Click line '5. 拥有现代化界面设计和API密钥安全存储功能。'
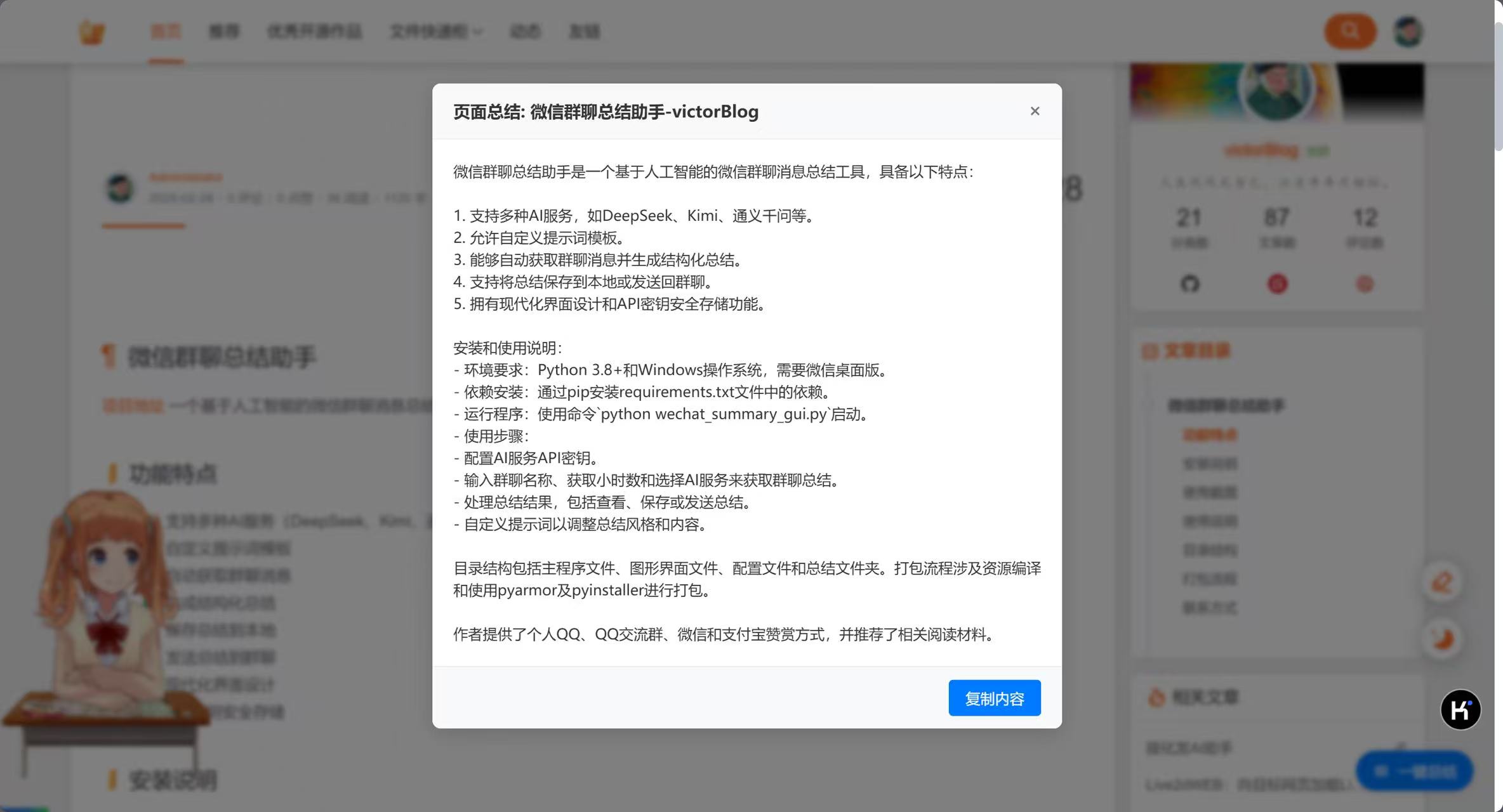The width and height of the screenshot is (1503, 812). coord(611,304)
